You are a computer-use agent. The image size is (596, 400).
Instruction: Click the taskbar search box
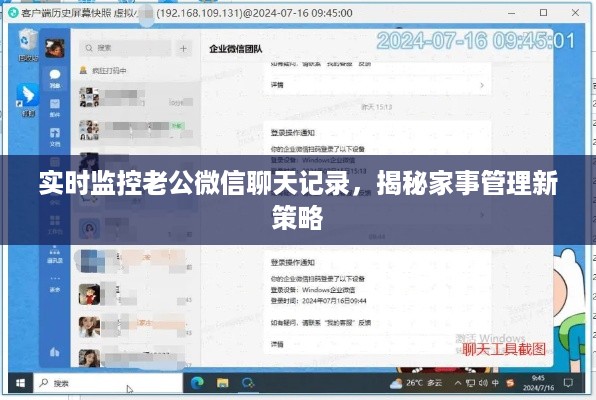[x=108, y=383]
